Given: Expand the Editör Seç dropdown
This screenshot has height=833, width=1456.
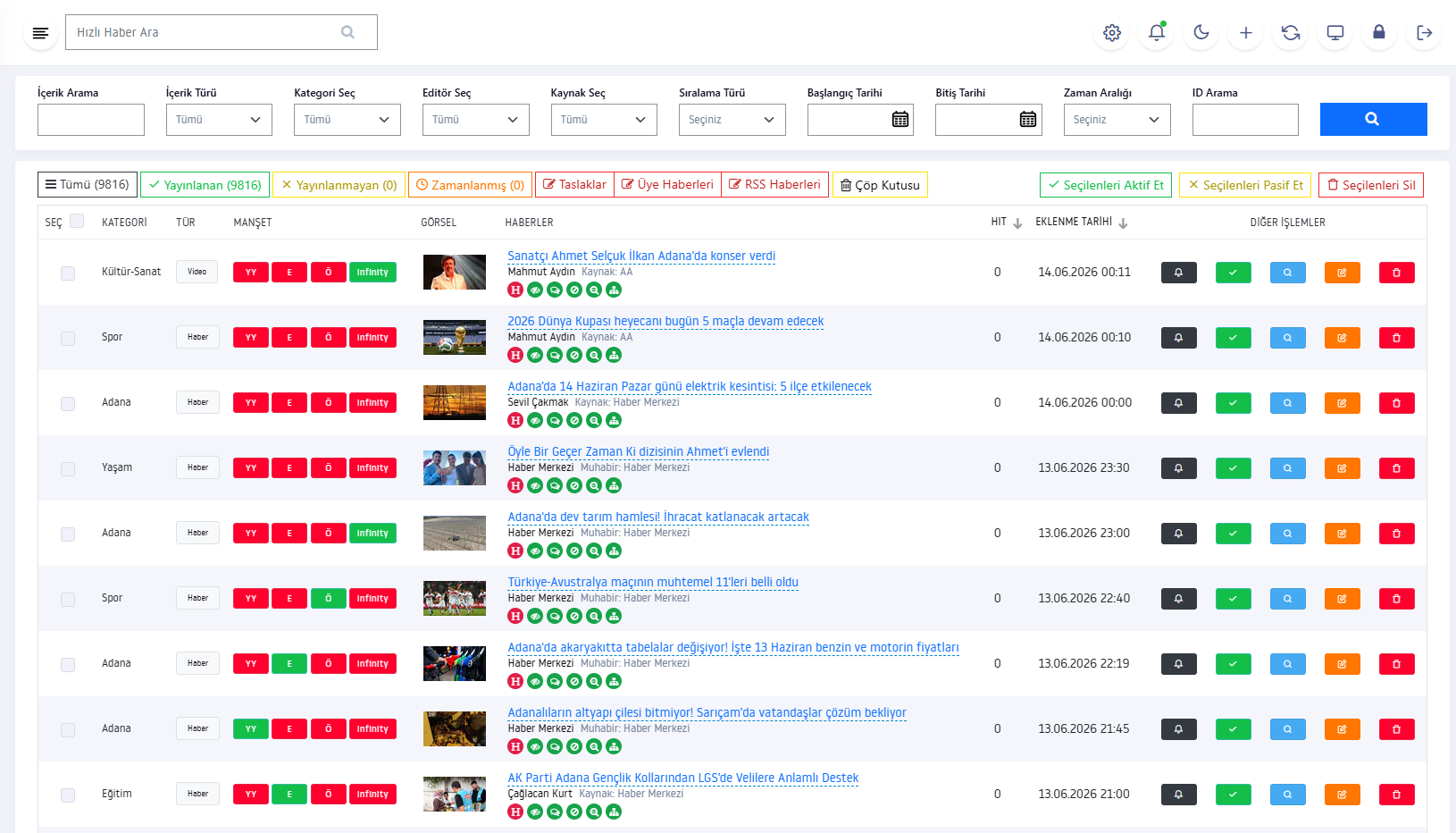Looking at the screenshot, I should tap(475, 120).
